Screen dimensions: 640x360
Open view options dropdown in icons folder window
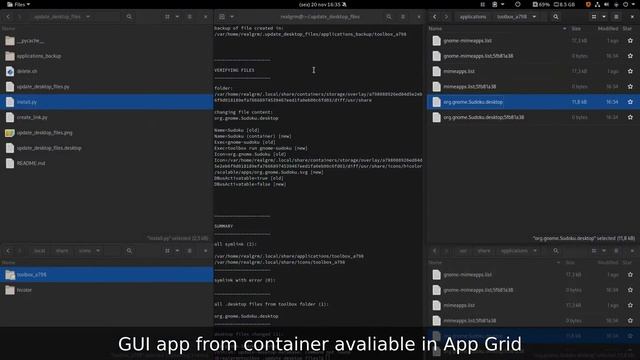pyautogui.click(x=177, y=251)
